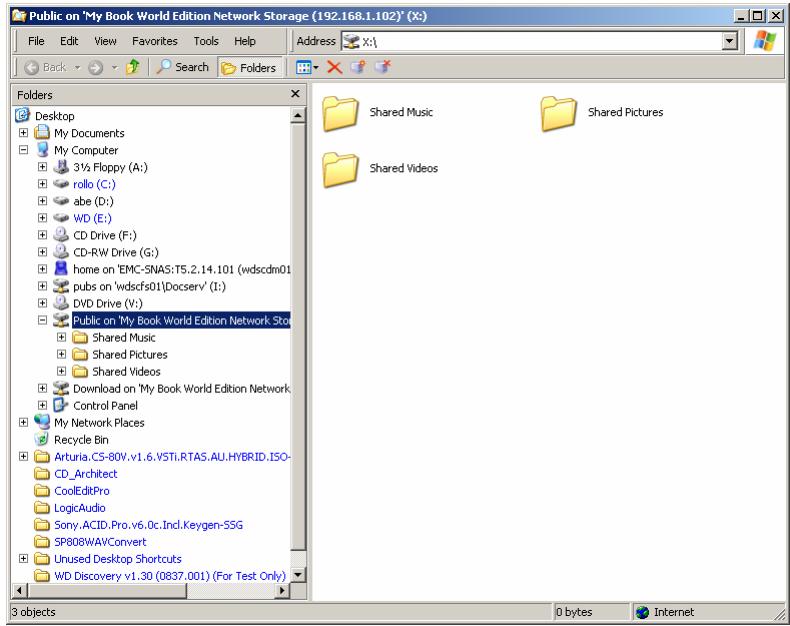Open the Forward history dropdown arrow
The image size is (790, 626).
pos(114,67)
